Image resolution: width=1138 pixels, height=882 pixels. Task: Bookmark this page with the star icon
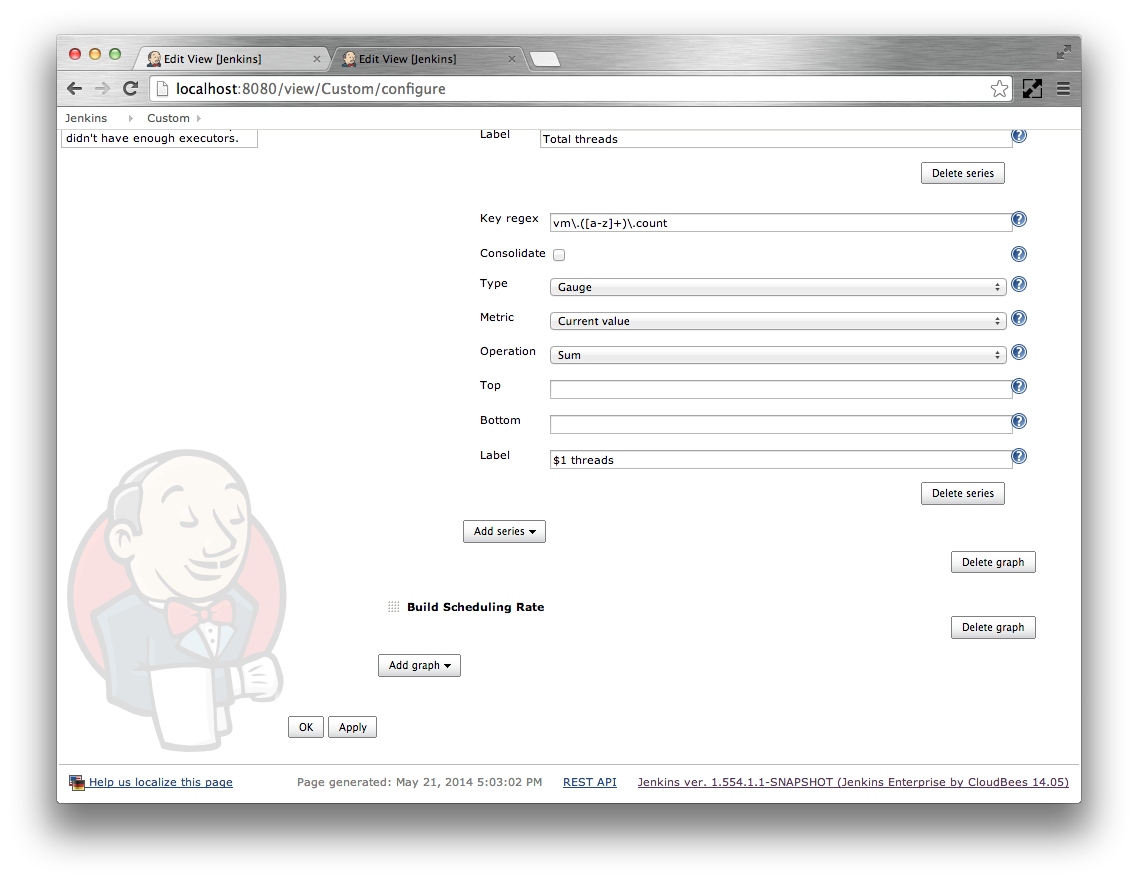click(x=999, y=89)
